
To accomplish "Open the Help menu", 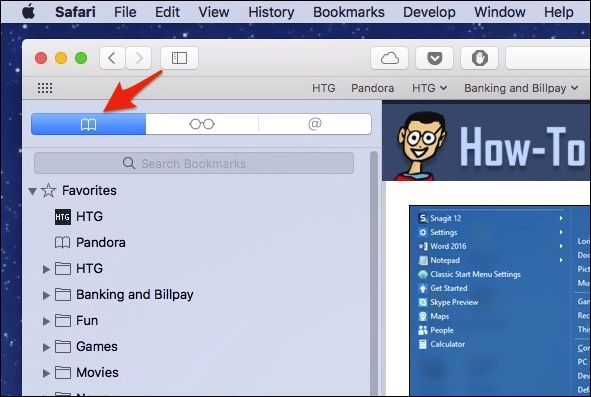I will click(559, 12).
